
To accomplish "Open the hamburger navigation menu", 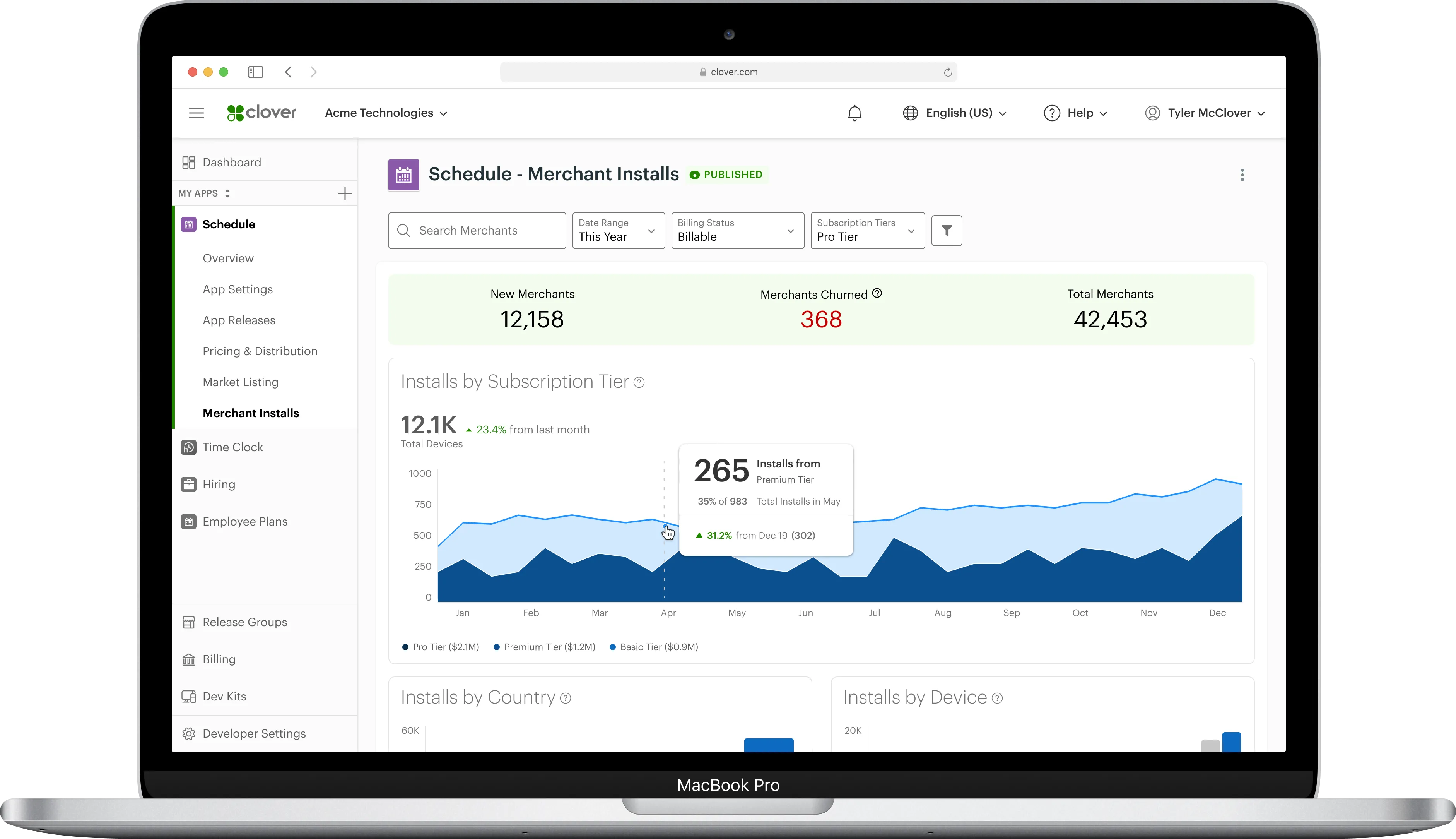I will click(x=197, y=113).
